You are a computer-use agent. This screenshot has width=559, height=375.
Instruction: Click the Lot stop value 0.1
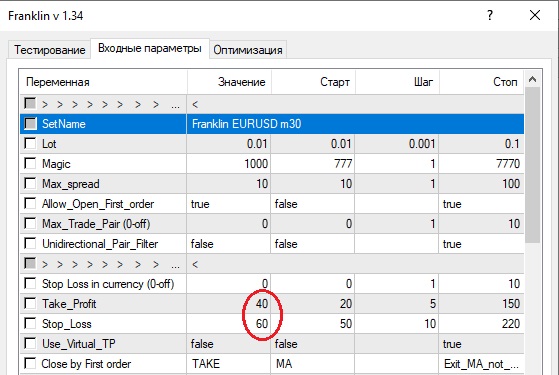point(481,144)
